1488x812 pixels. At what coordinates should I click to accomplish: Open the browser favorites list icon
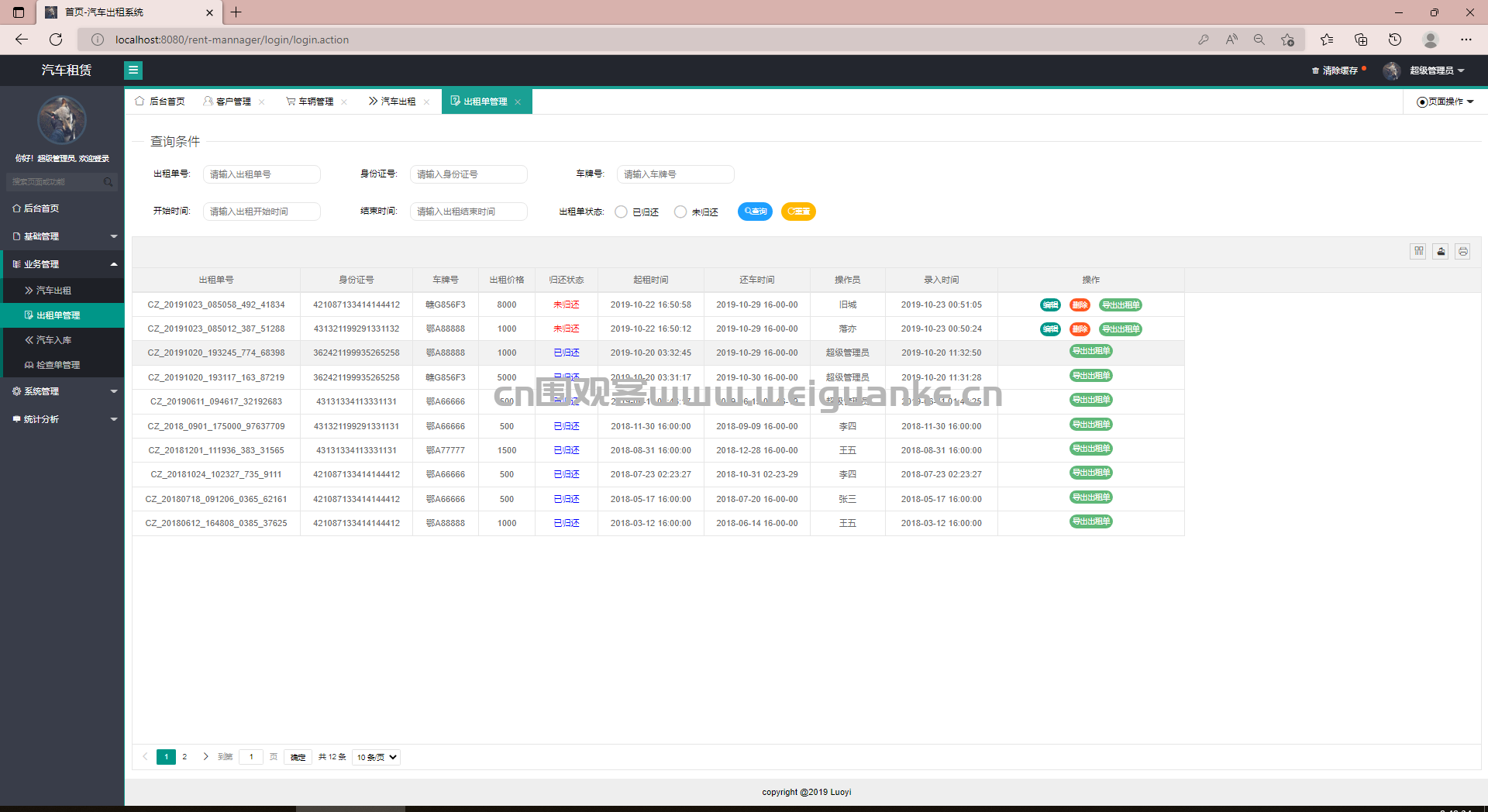[1327, 40]
